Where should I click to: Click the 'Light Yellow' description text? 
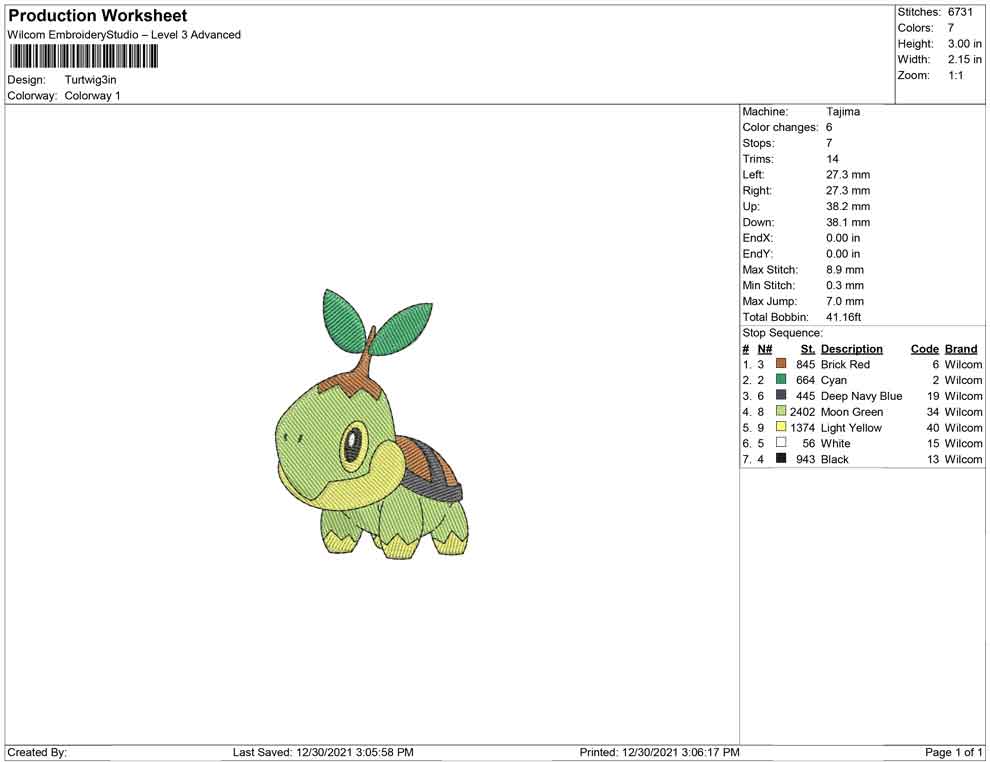[851, 427]
